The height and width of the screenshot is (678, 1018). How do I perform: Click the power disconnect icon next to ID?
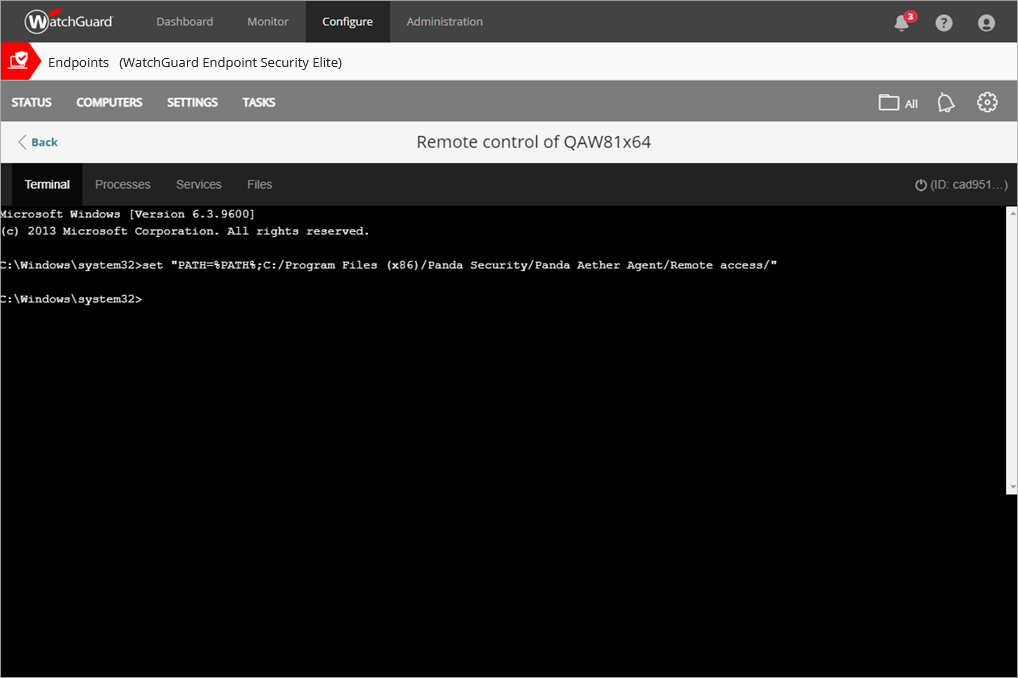(921, 185)
